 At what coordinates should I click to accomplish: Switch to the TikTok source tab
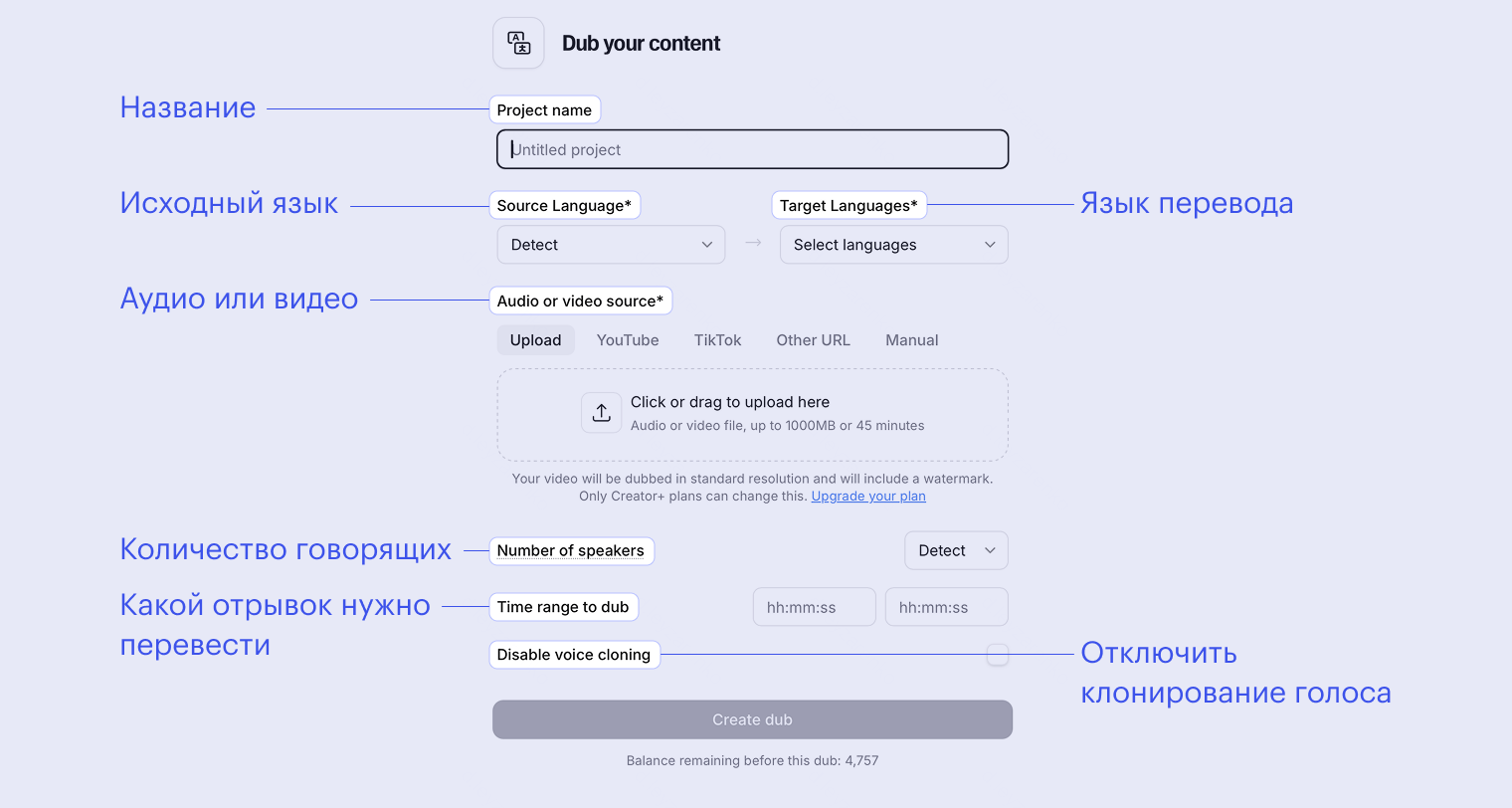[x=717, y=339]
